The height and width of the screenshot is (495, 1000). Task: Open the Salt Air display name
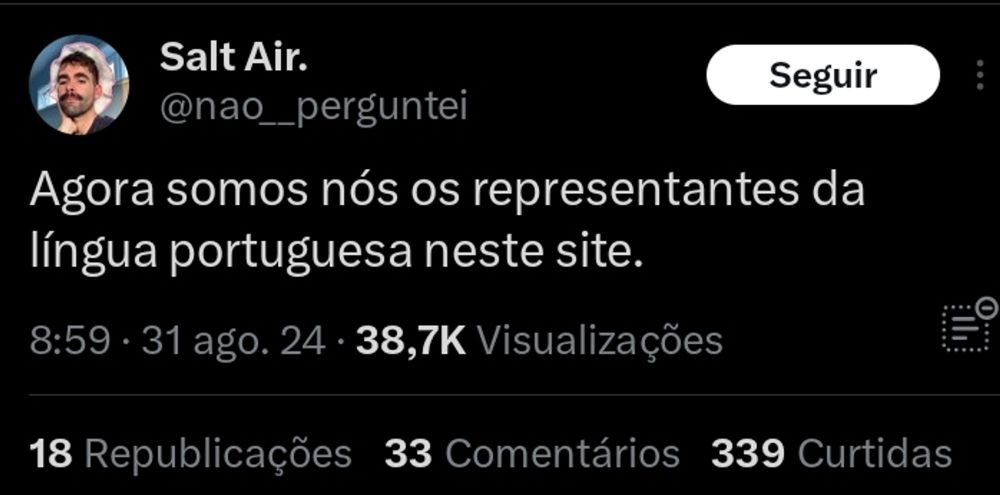[233, 58]
